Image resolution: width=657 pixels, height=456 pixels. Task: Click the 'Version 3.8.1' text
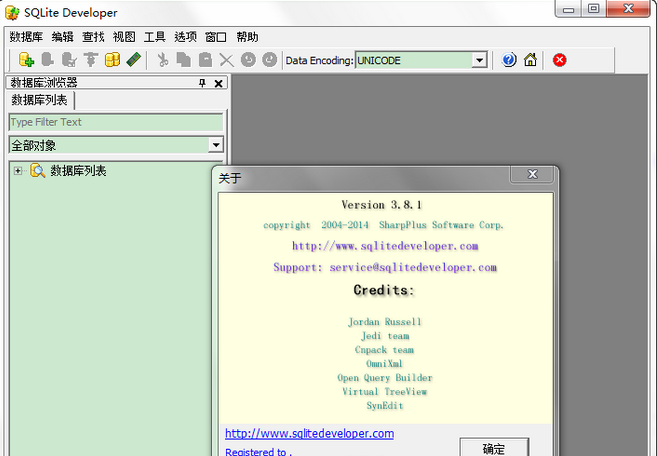[382, 205]
